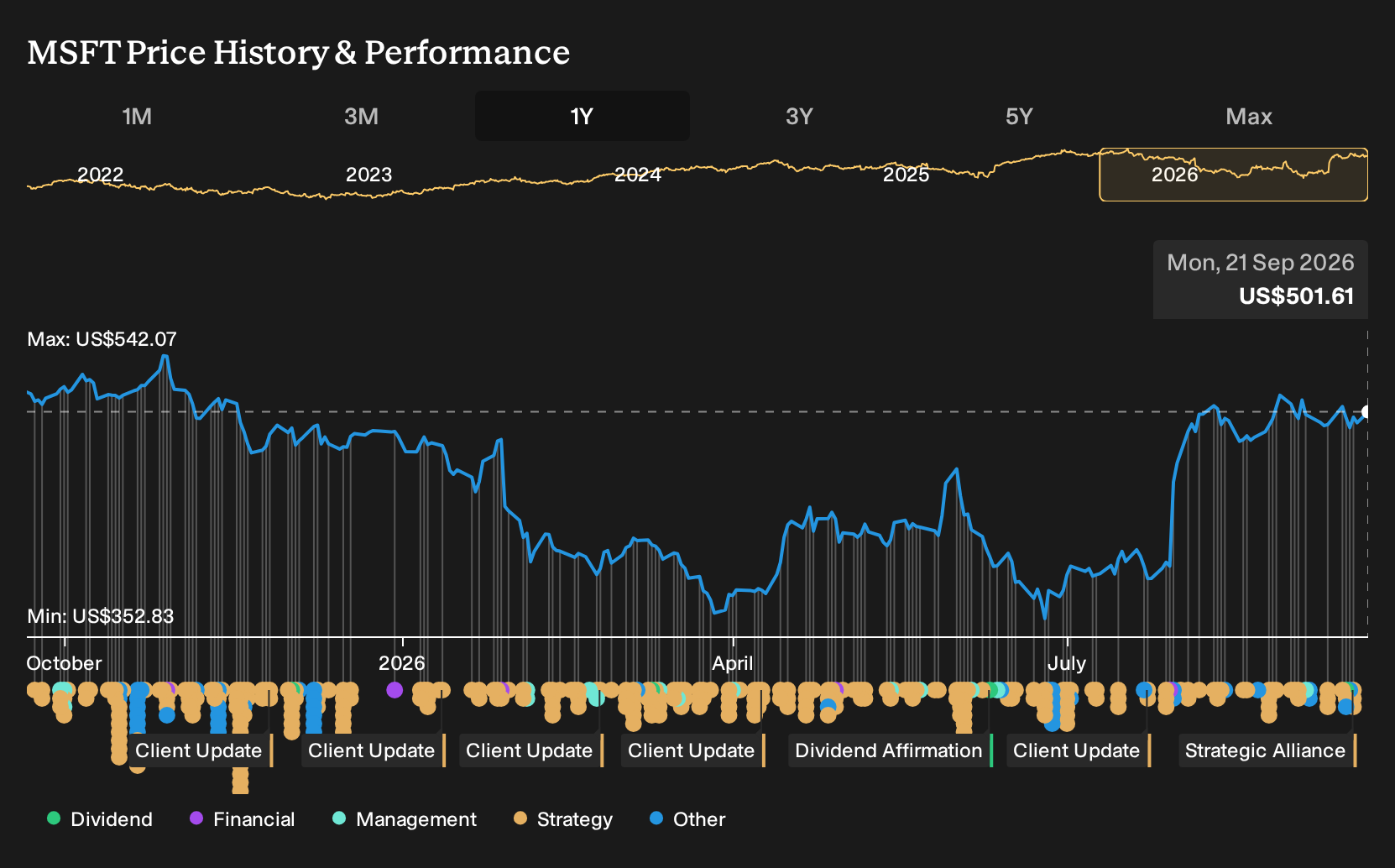Viewport: 1395px width, 868px height.
Task: Switch to the 5Y time range
Action: tap(1019, 116)
